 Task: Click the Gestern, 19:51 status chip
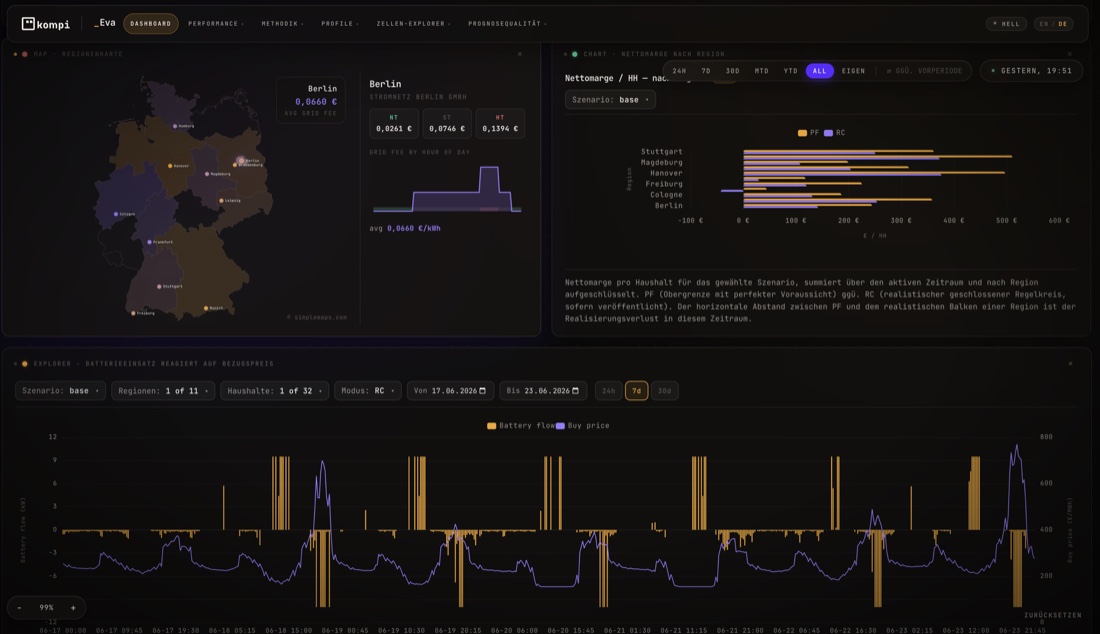pyautogui.click(x=1031, y=71)
